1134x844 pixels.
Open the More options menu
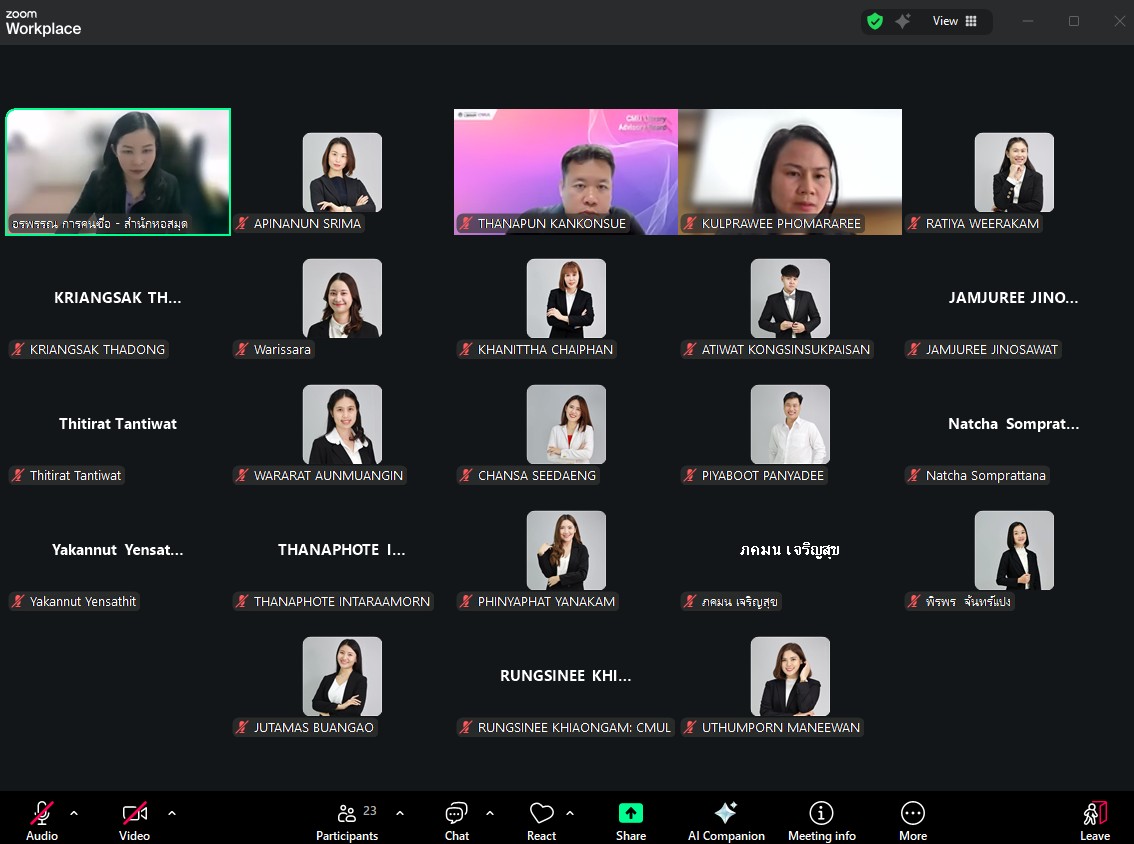point(912,820)
